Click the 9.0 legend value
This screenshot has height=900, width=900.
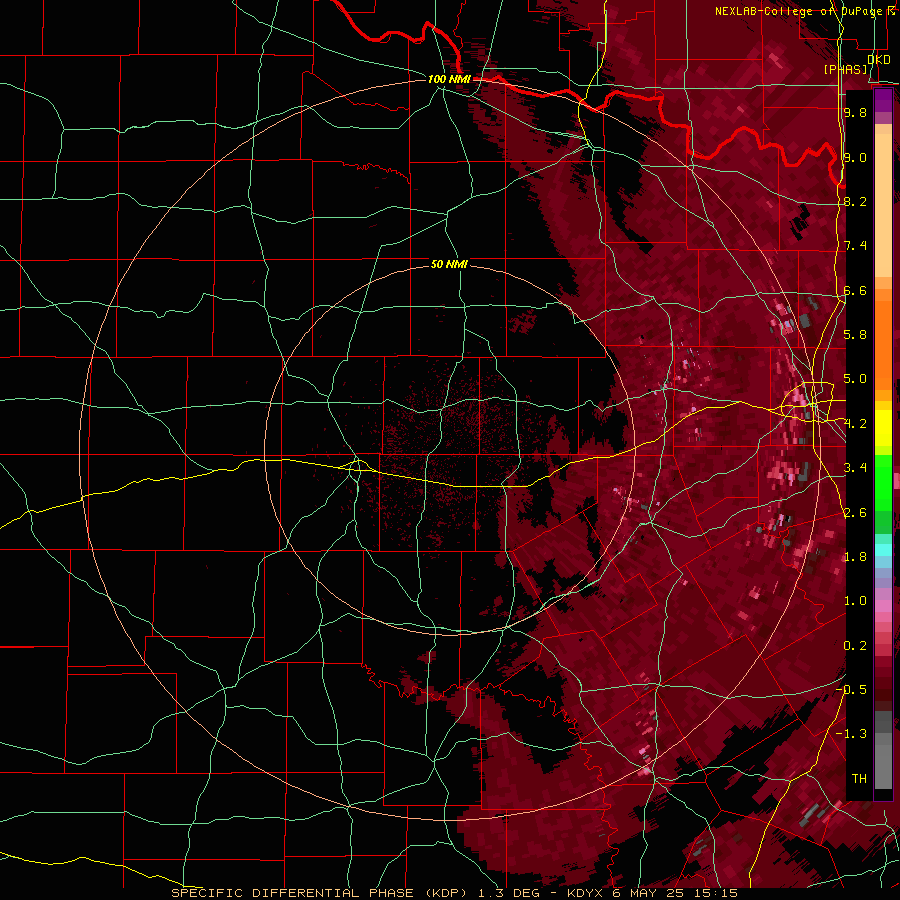855,157
